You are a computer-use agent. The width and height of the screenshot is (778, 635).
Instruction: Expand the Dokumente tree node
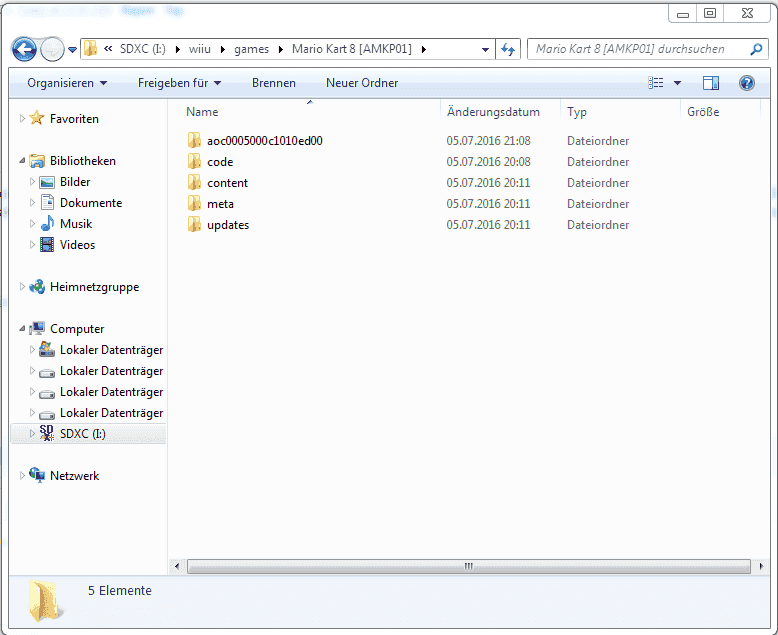pos(32,202)
